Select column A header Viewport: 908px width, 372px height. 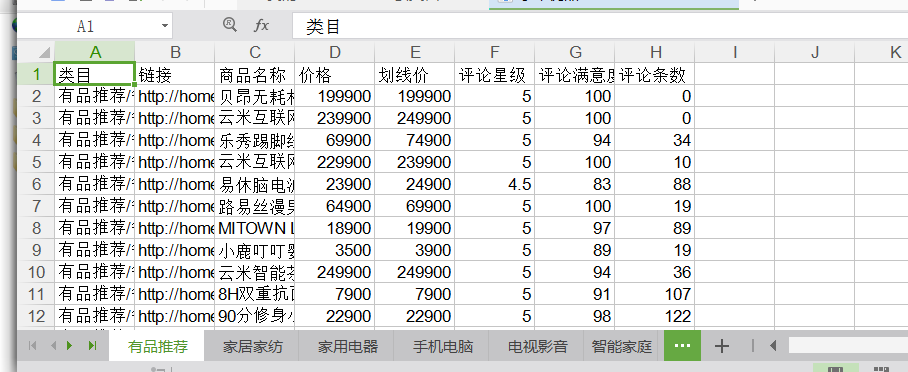point(95,52)
